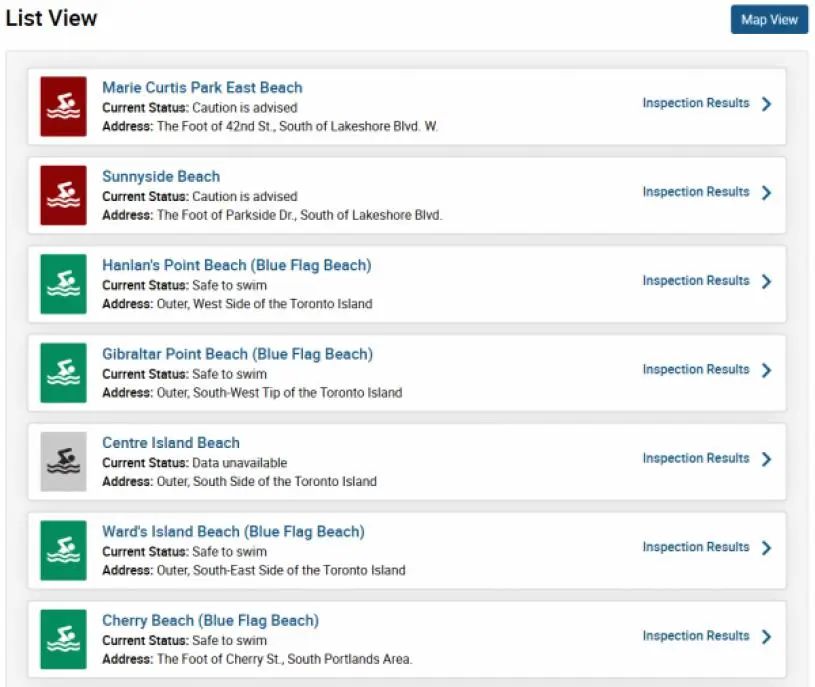815x687 pixels.
Task: View Inspection Results for Hanlan's Point Beach
Action: click(696, 281)
